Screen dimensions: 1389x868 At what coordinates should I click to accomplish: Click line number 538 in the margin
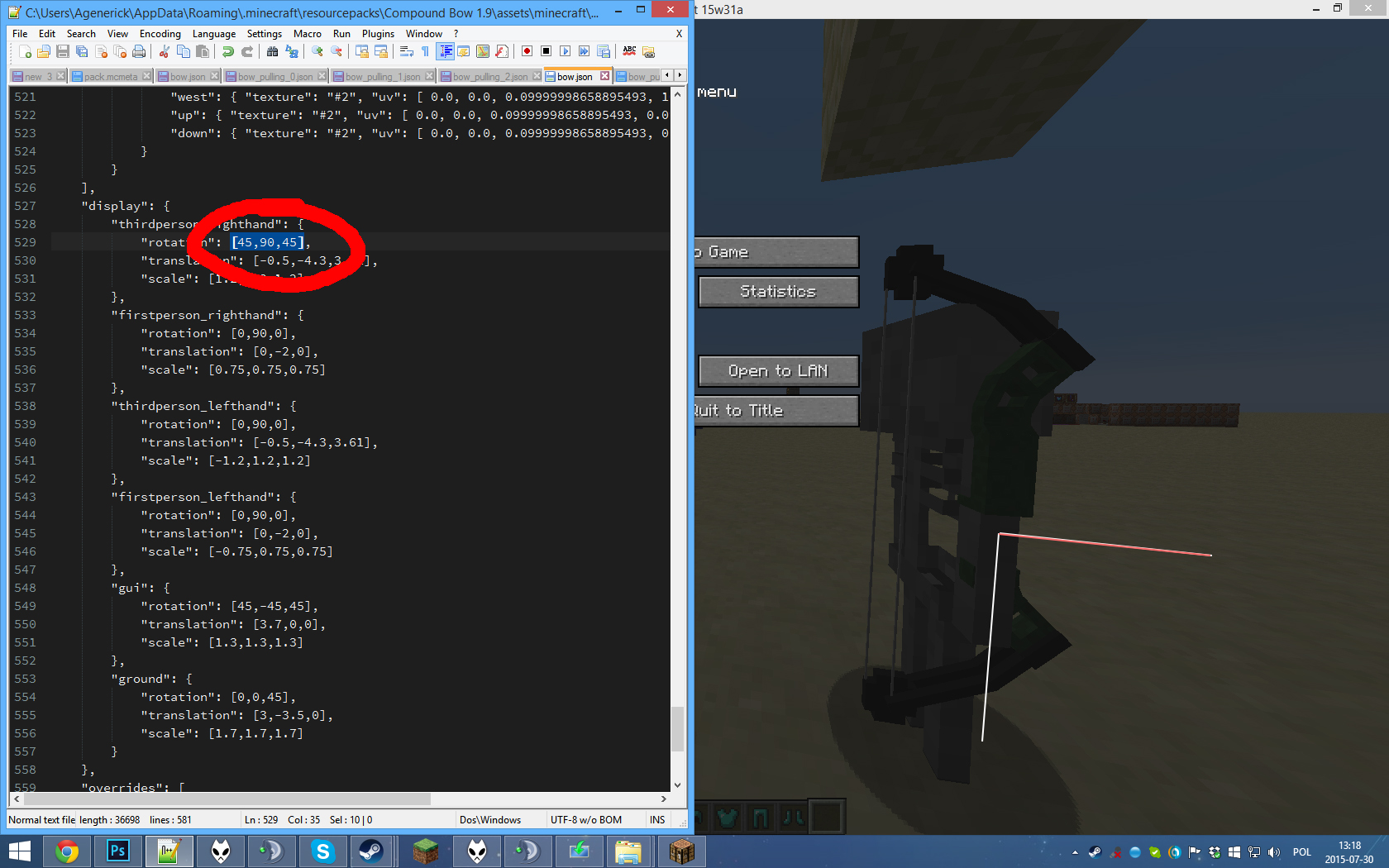[x=25, y=406]
